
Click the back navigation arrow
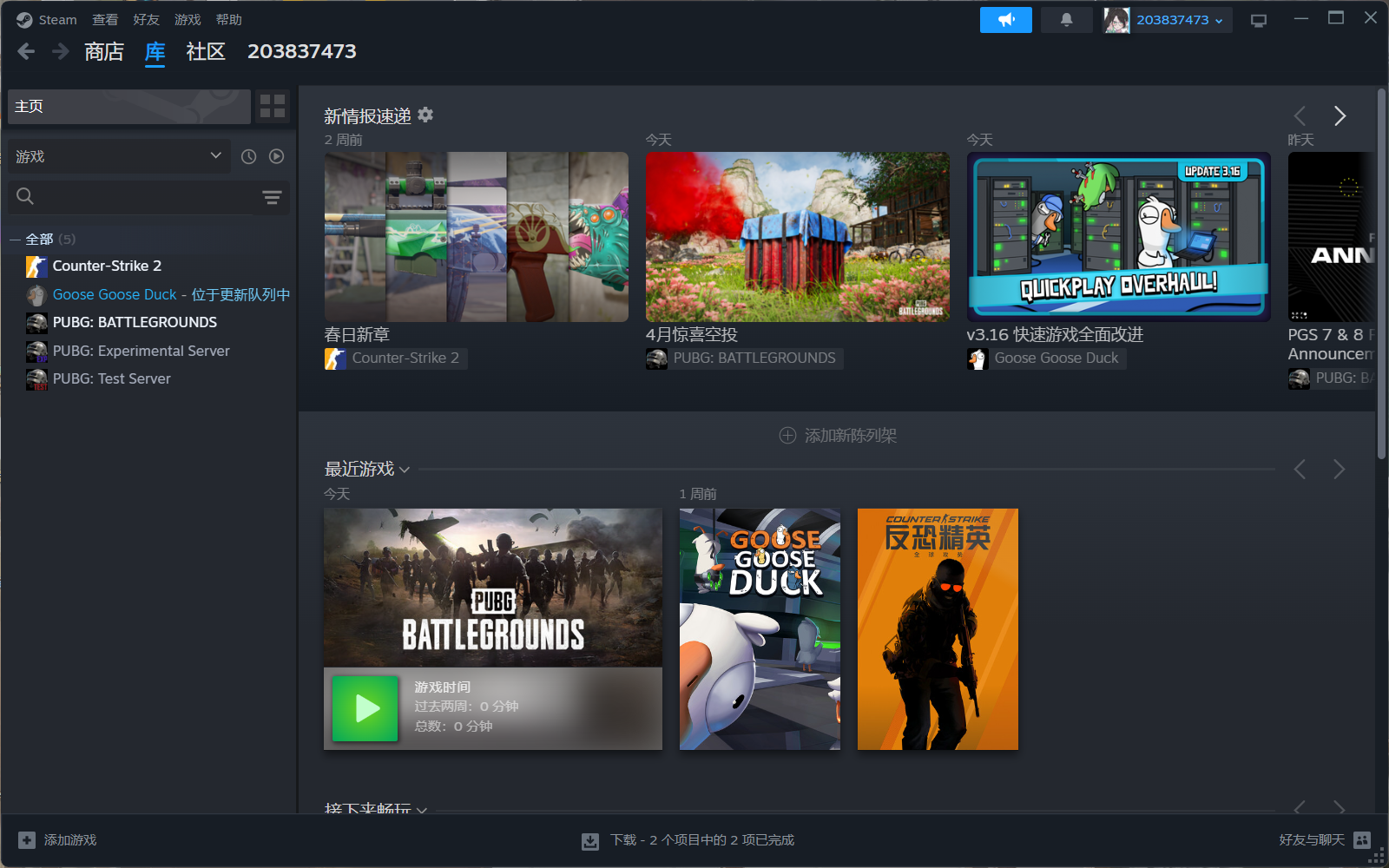26,52
